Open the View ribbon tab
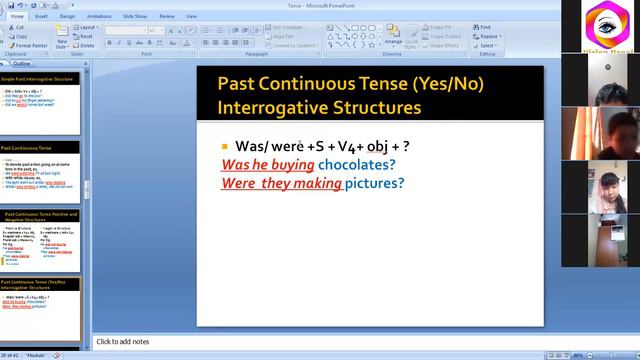 191,16
